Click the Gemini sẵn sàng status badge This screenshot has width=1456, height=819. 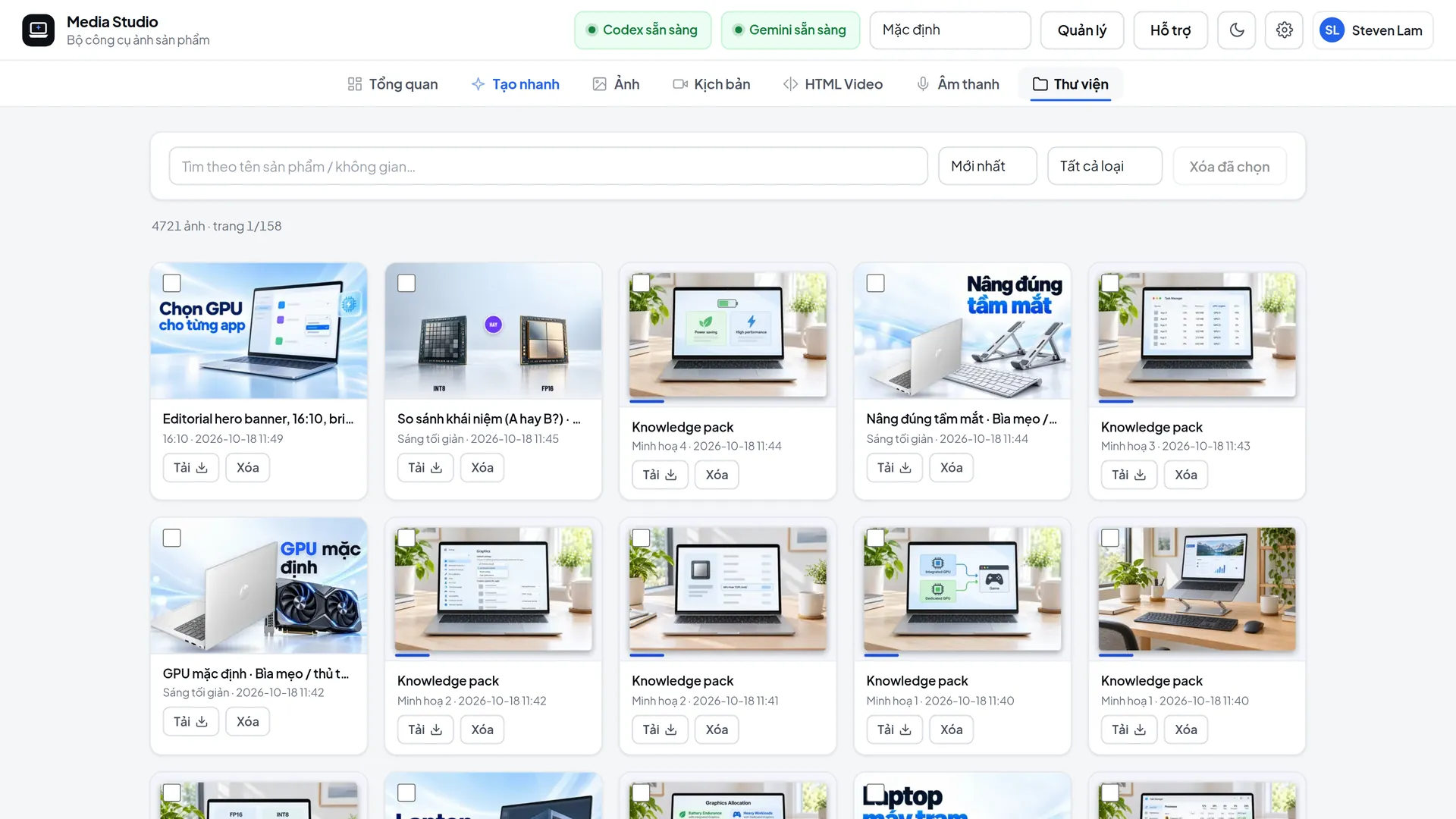click(x=790, y=30)
